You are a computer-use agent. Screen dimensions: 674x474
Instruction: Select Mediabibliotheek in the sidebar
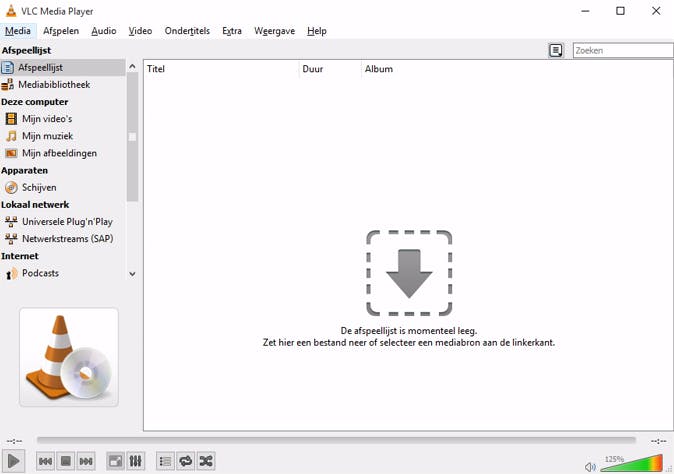[x=63, y=85]
